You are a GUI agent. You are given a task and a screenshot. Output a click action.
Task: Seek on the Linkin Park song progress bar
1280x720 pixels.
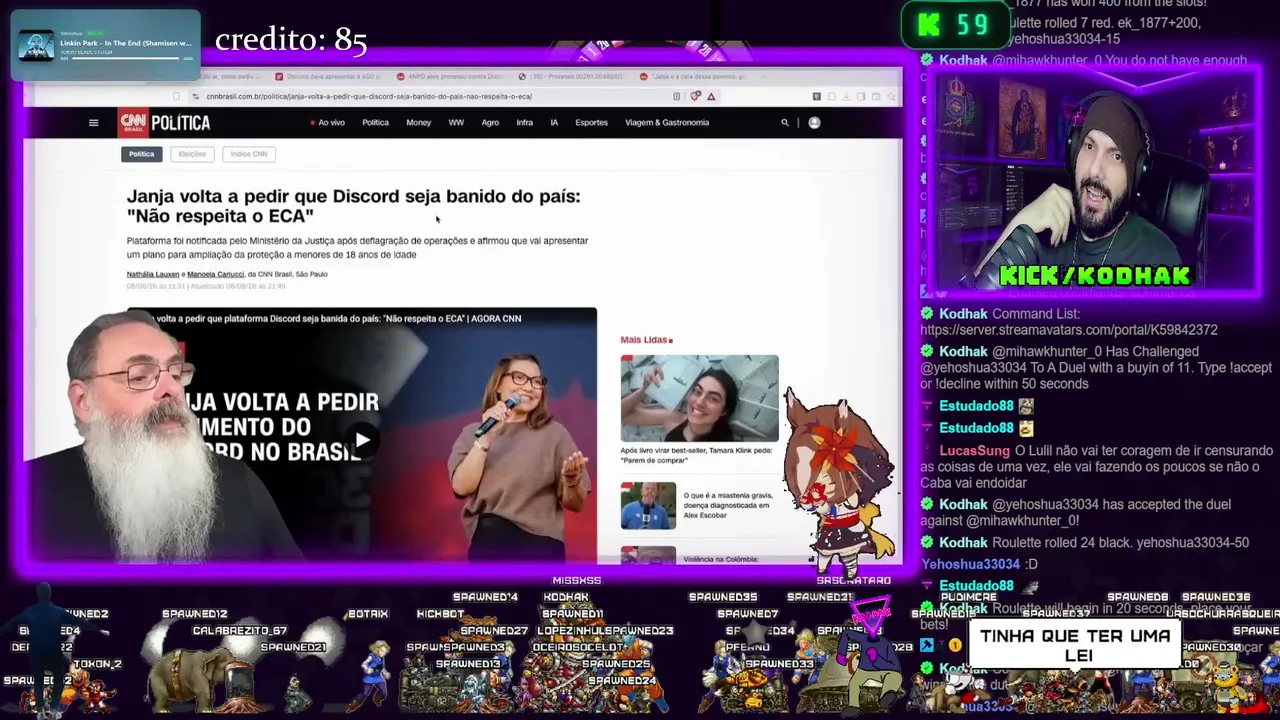(x=125, y=58)
